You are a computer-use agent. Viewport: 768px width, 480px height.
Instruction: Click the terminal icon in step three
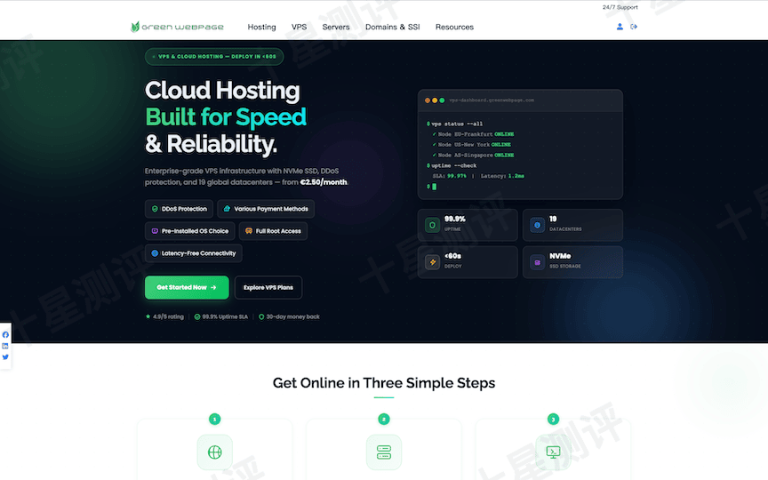553,452
